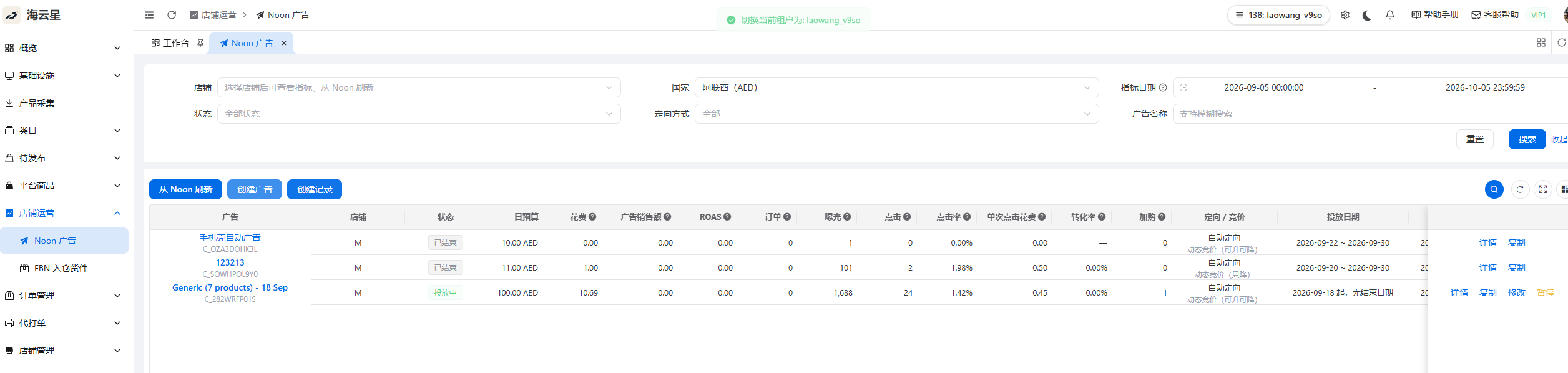1568x373 pixels.
Task: Click the 点击 column help icon
Action: (907, 217)
